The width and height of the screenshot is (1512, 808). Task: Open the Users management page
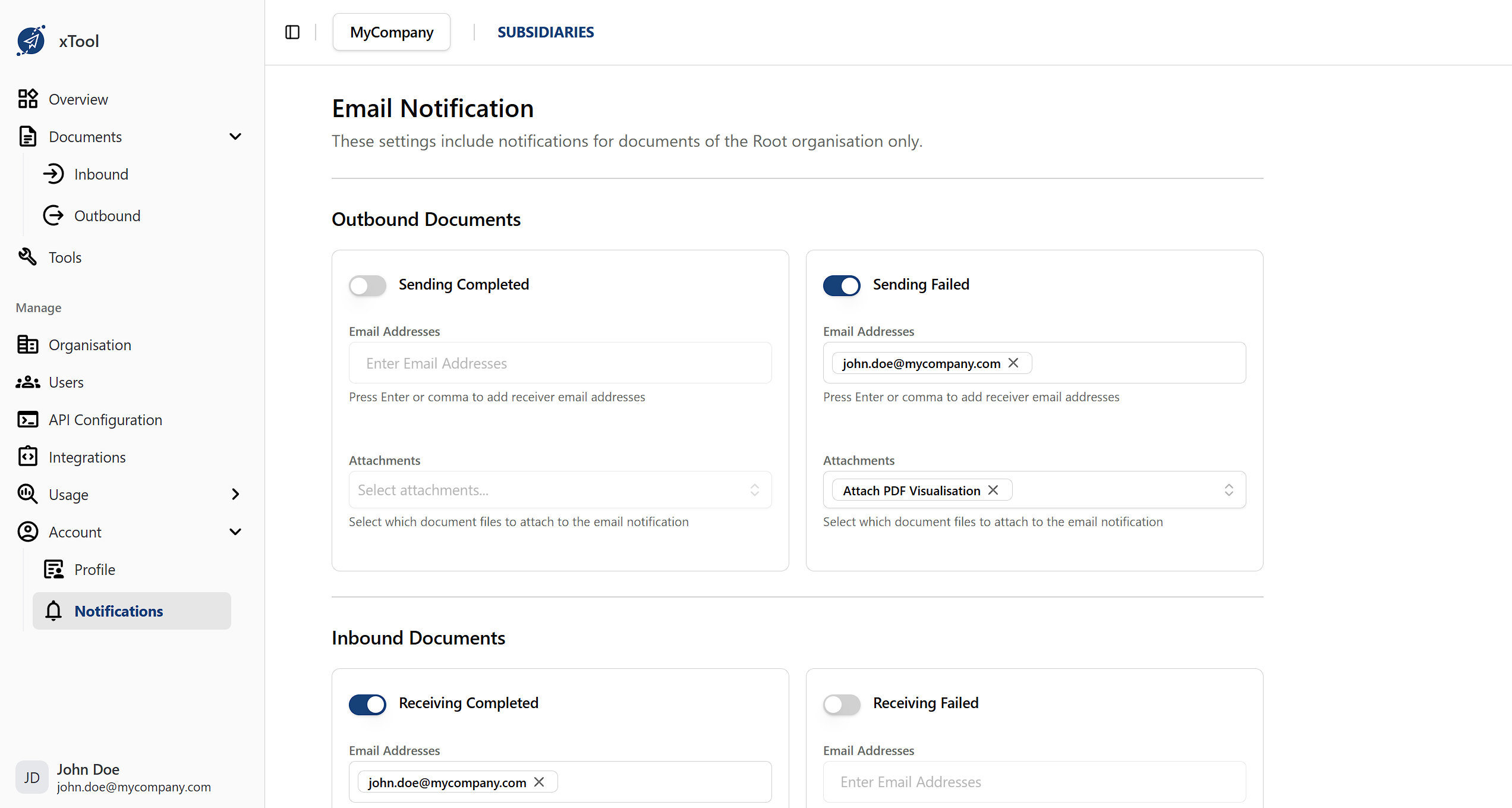click(66, 382)
